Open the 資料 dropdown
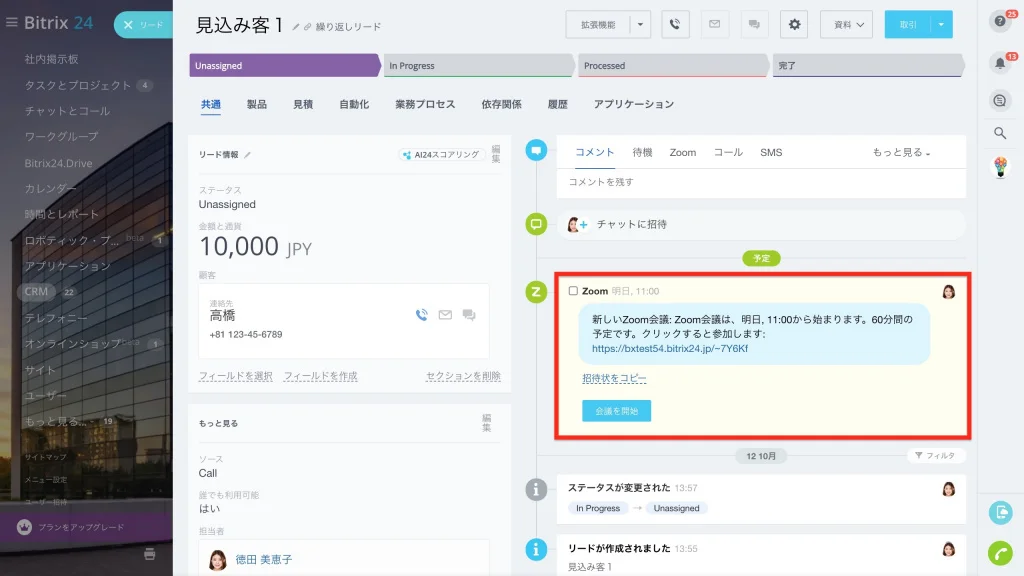This screenshot has height=576, width=1024. [846, 25]
